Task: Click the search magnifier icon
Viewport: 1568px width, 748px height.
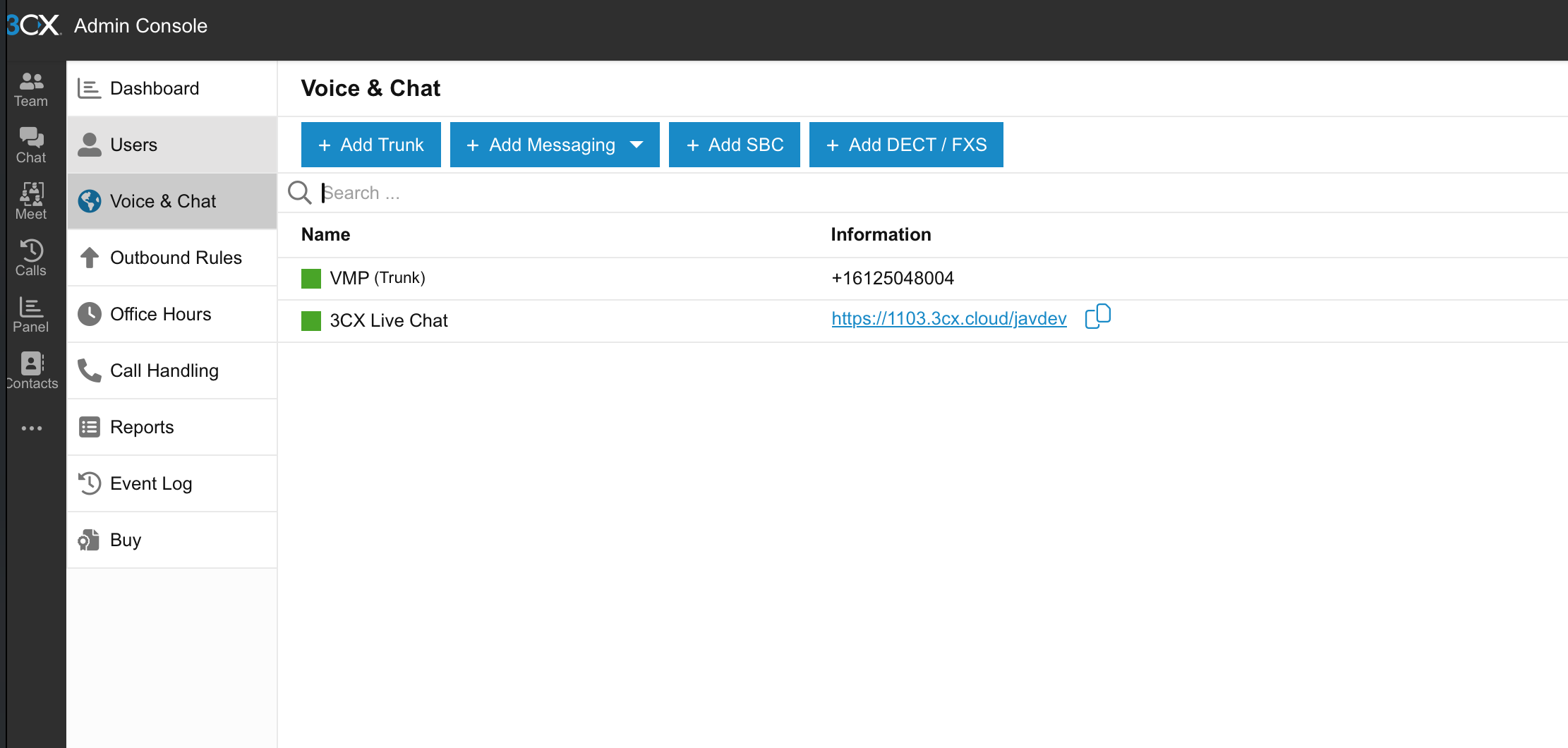Action: (x=300, y=193)
